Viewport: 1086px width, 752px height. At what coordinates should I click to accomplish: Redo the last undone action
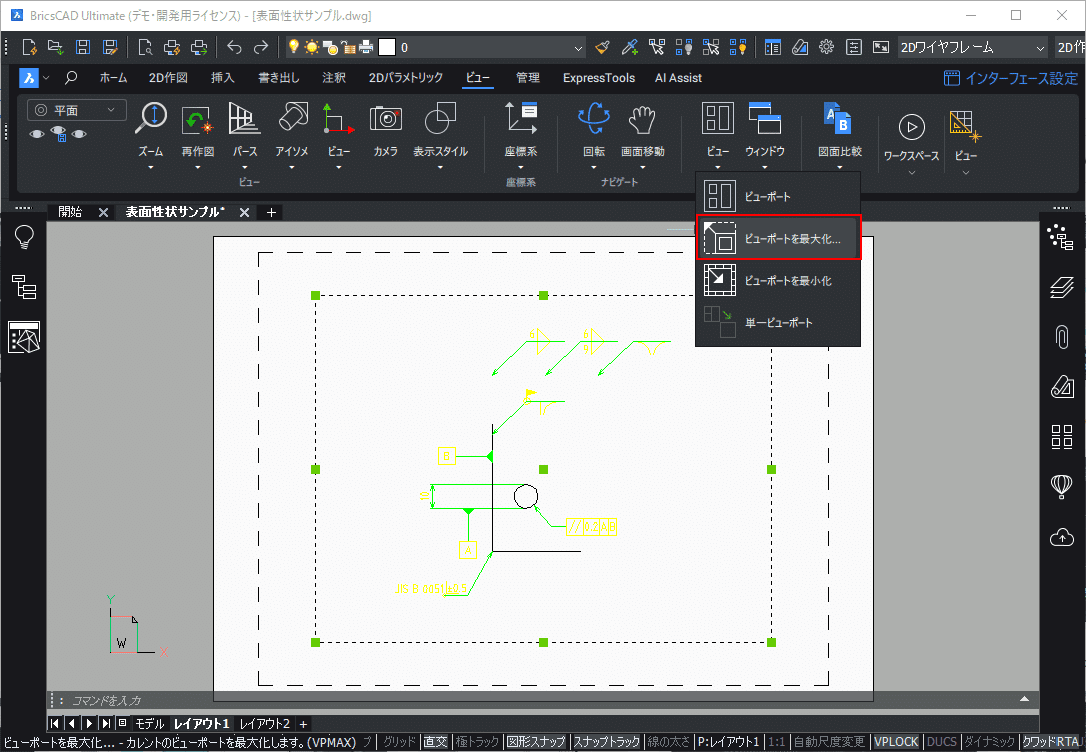pos(261,47)
